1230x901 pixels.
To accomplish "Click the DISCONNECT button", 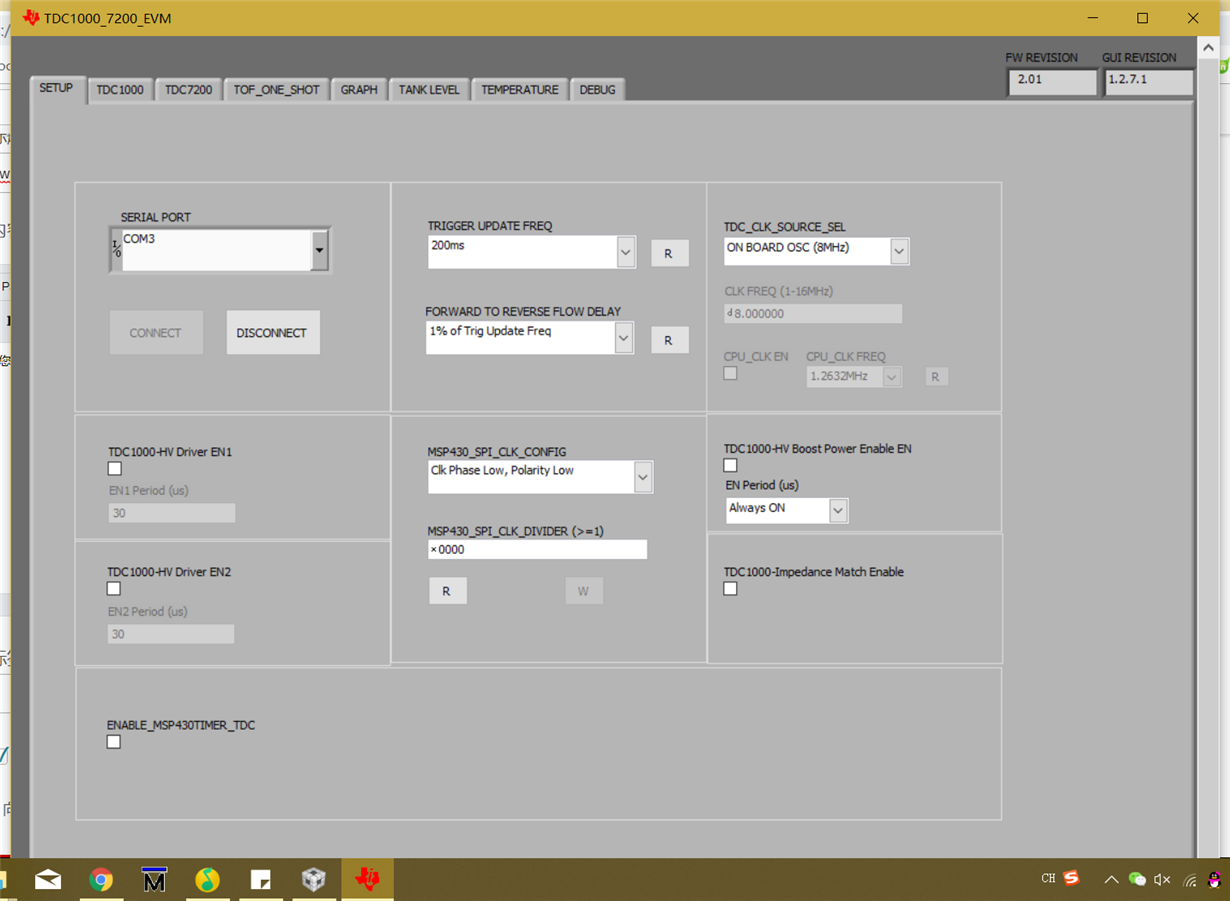I will click(x=273, y=333).
